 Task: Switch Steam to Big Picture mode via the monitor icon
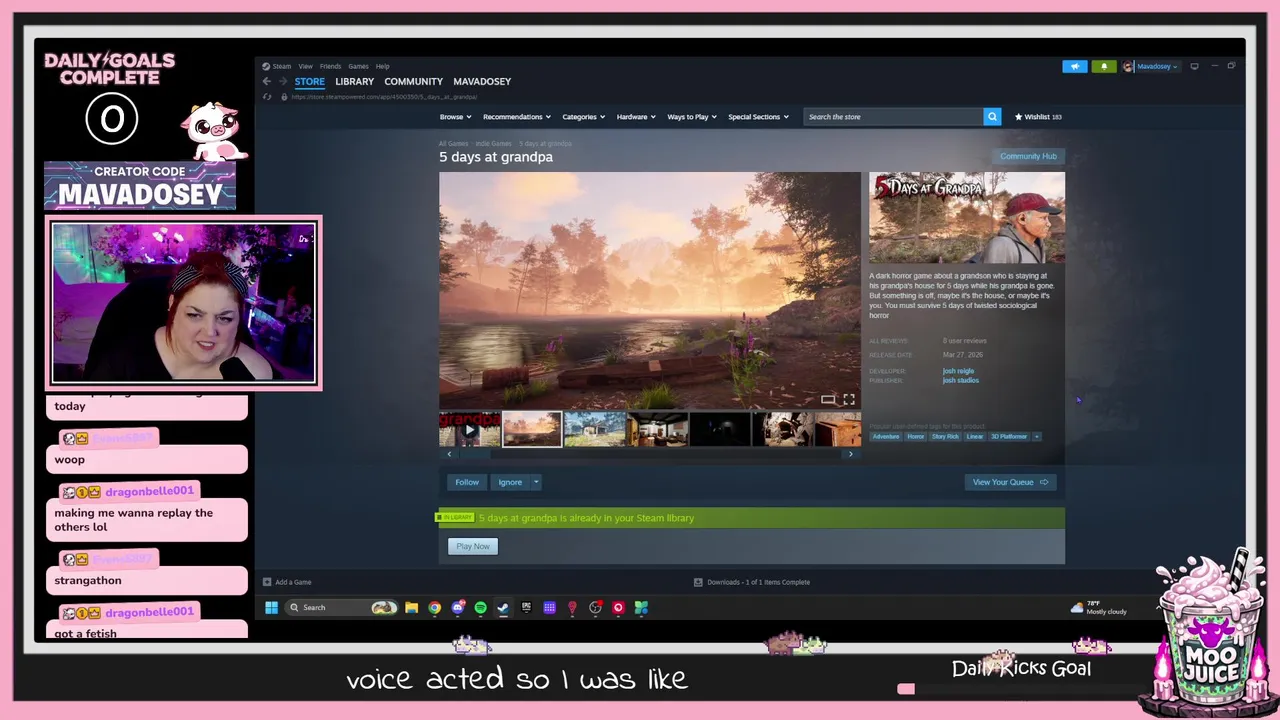1194,66
